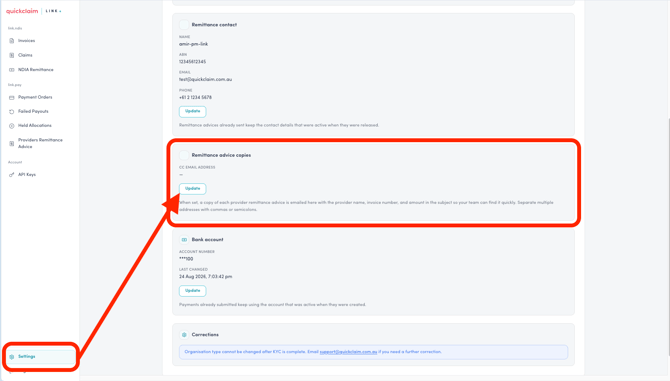This screenshot has width=670, height=381.
Task: Open Payment Orders page
Action: [35, 97]
